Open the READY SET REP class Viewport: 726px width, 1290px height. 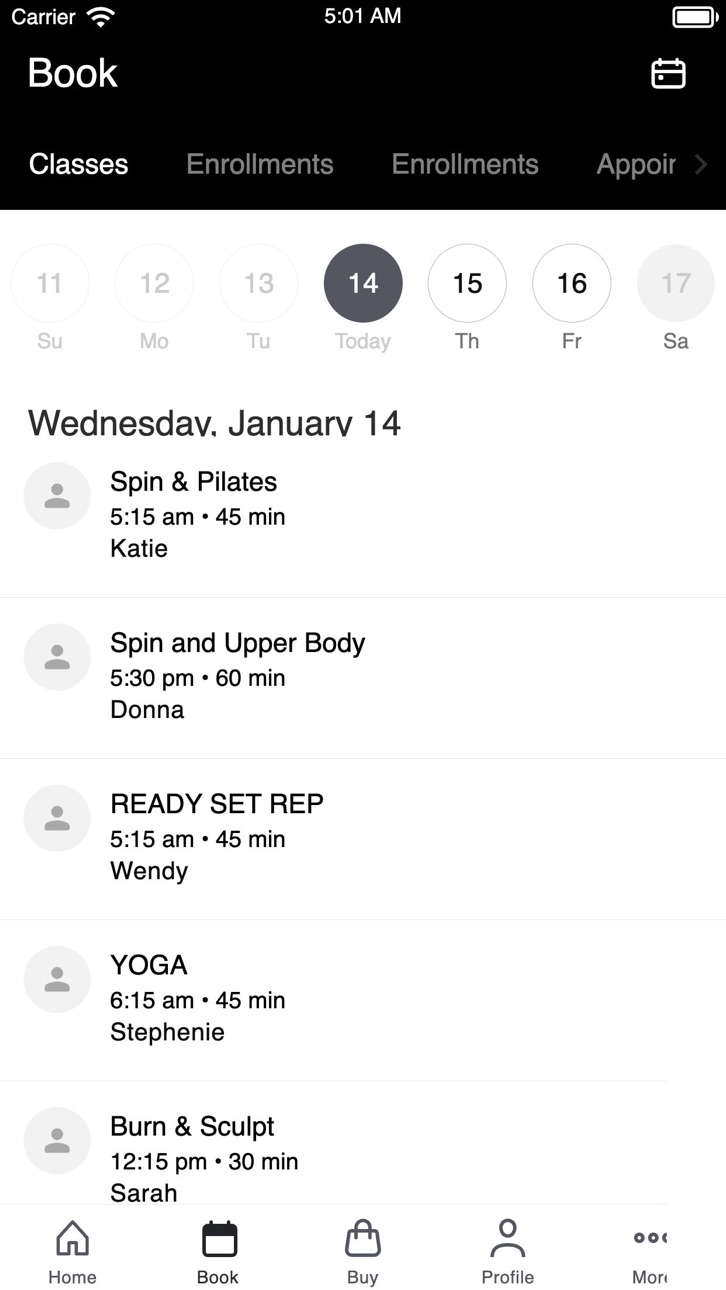(x=363, y=839)
